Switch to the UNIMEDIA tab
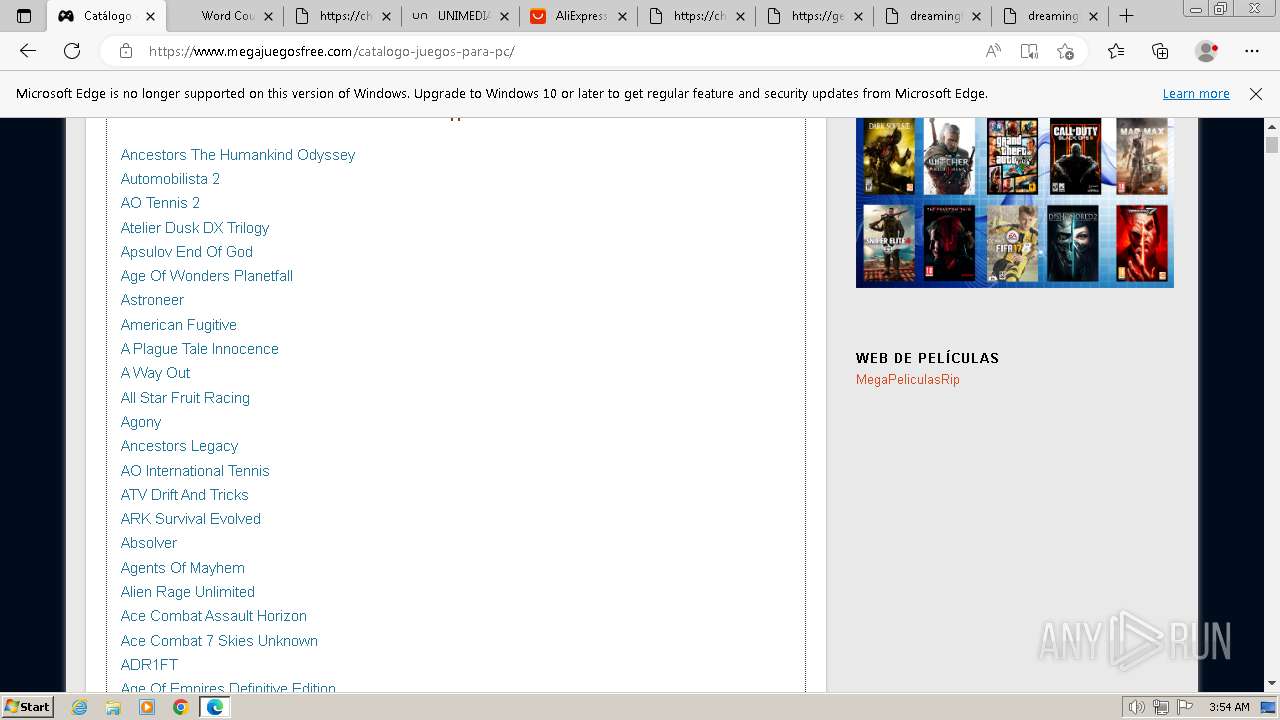This screenshot has height=720, width=1280. tap(461, 16)
